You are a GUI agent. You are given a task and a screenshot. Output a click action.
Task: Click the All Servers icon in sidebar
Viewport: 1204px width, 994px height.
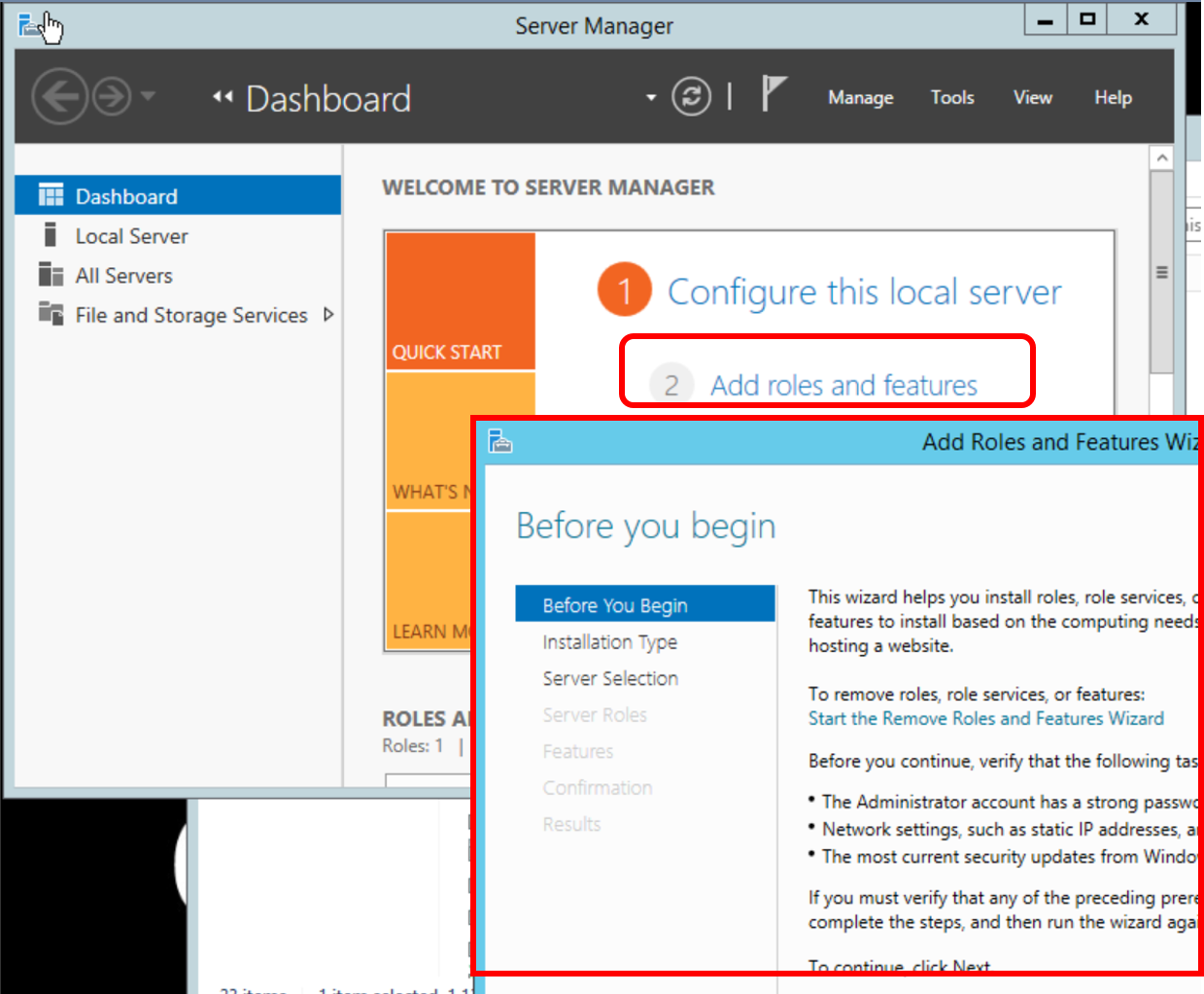click(51, 275)
